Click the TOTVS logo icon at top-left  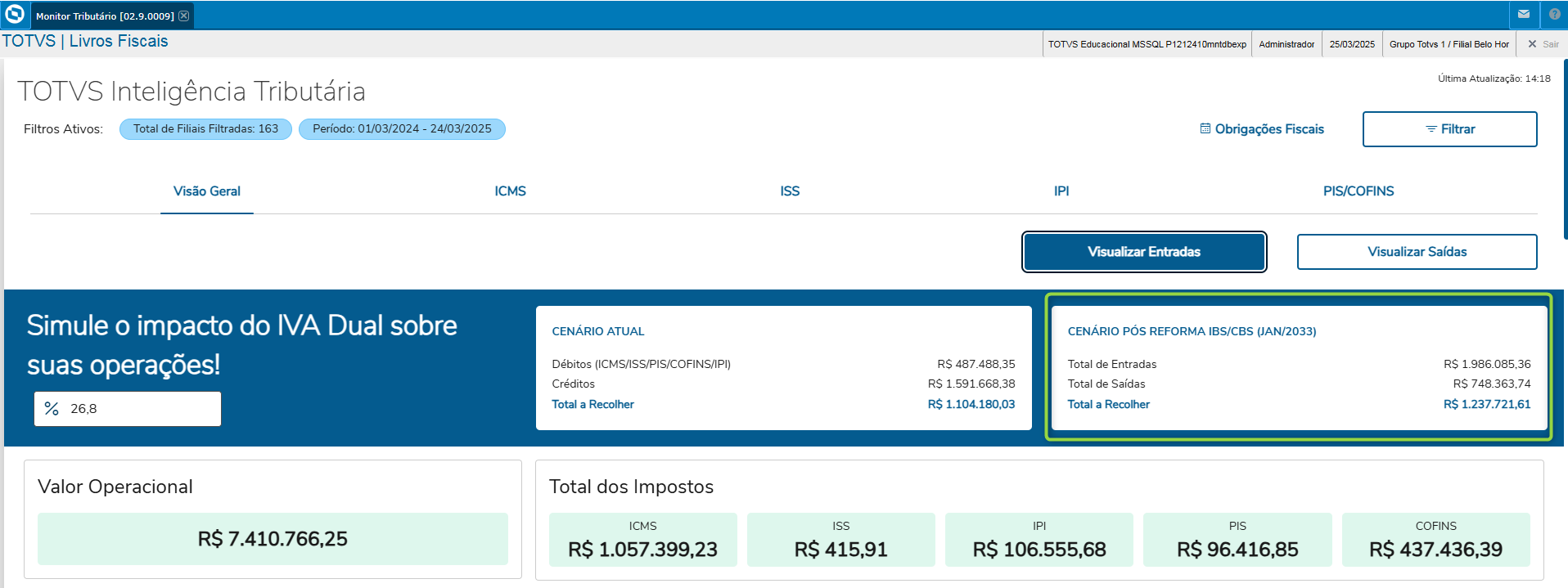click(x=15, y=15)
